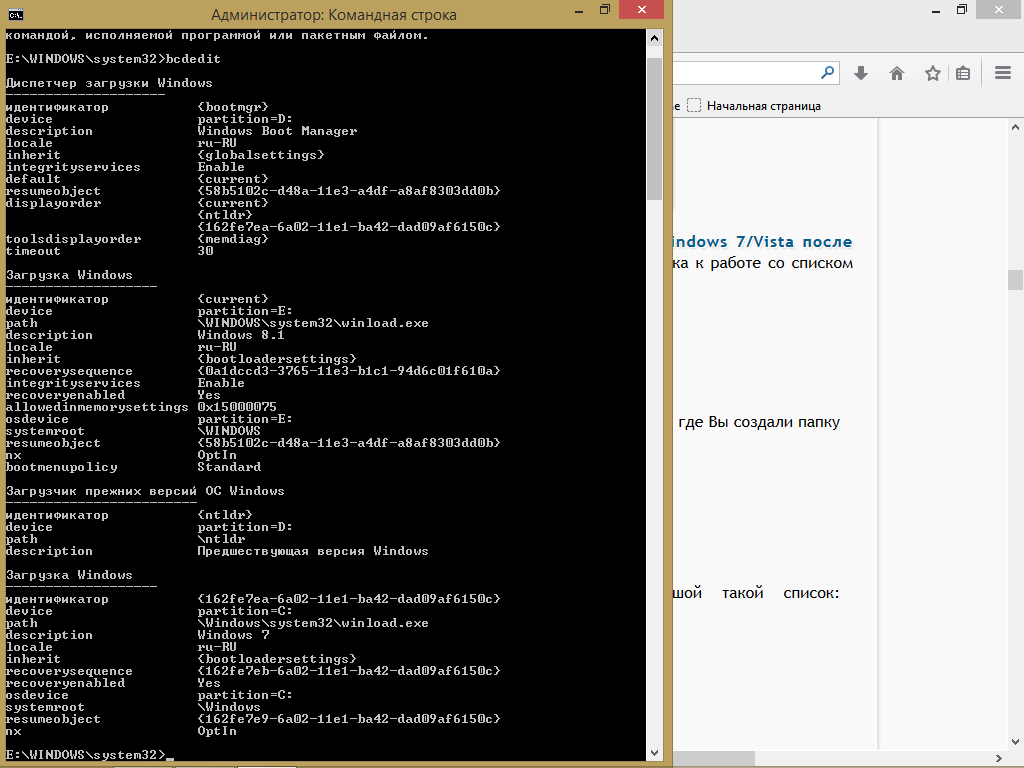Click the '{162fe7eb-6a02-11e1-ba42-dad09af6150c}' recoverysequence value
This screenshot has width=1024, height=768.
click(x=349, y=671)
